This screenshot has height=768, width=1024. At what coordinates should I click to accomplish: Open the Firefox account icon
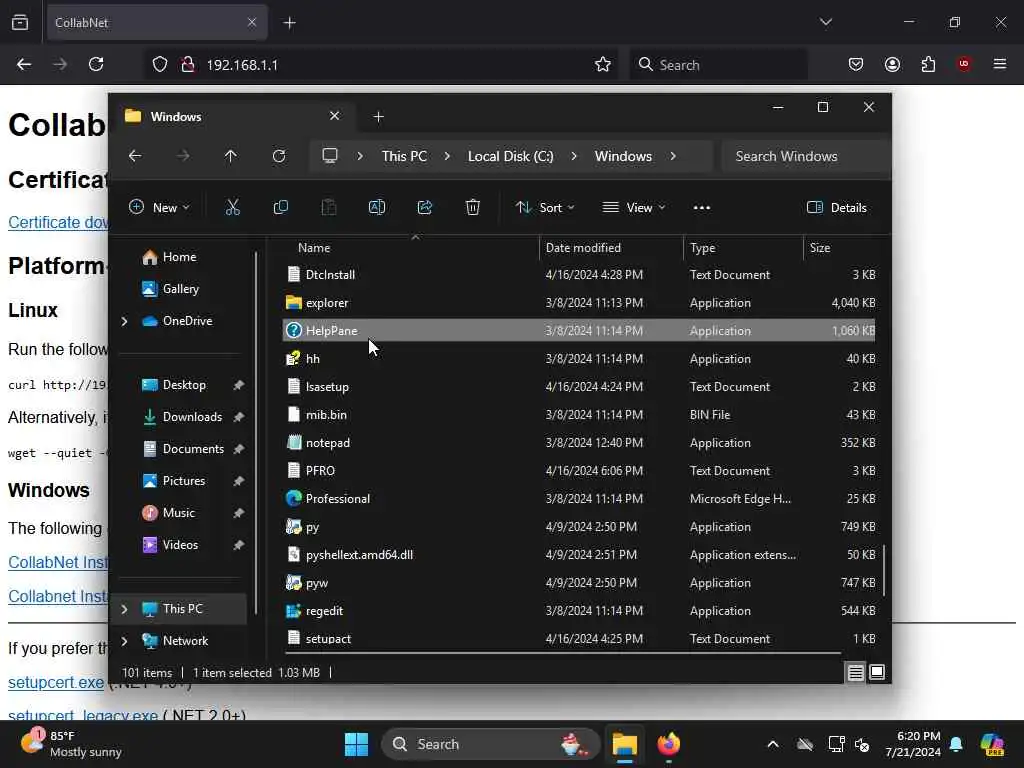(892, 64)
